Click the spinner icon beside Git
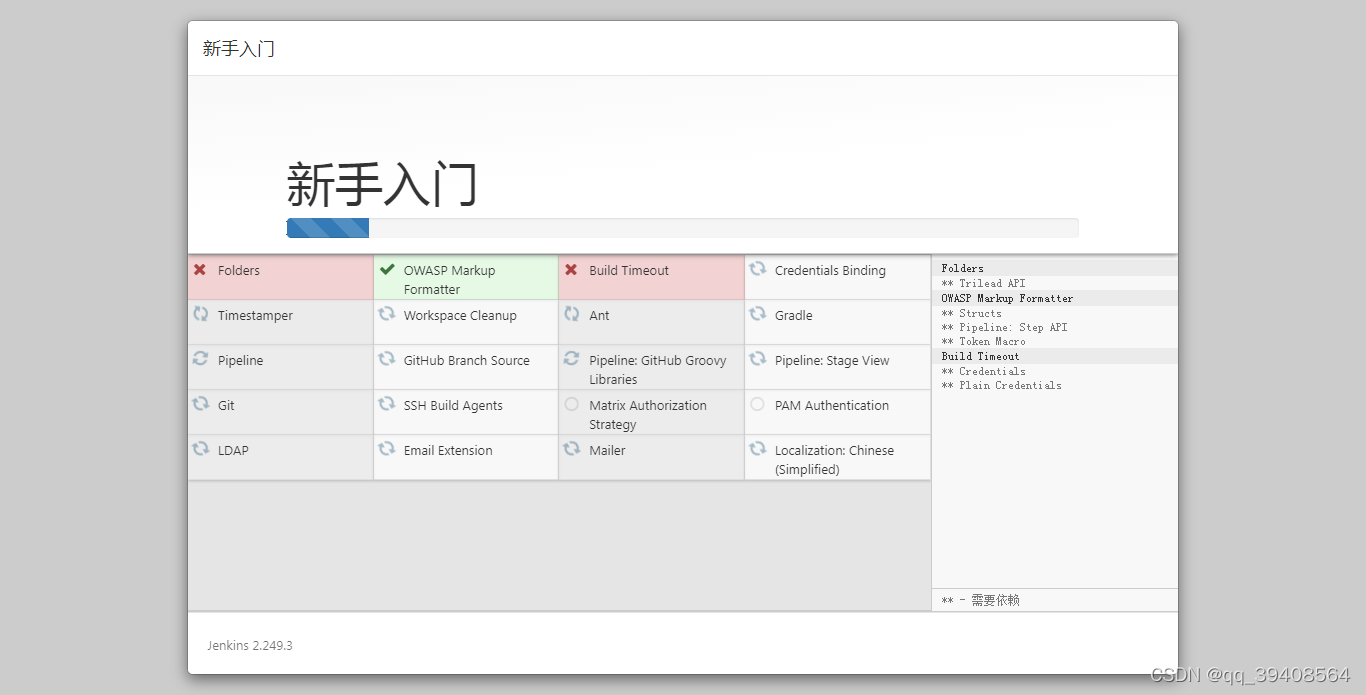1366x695 pixels. pos(200,404)
